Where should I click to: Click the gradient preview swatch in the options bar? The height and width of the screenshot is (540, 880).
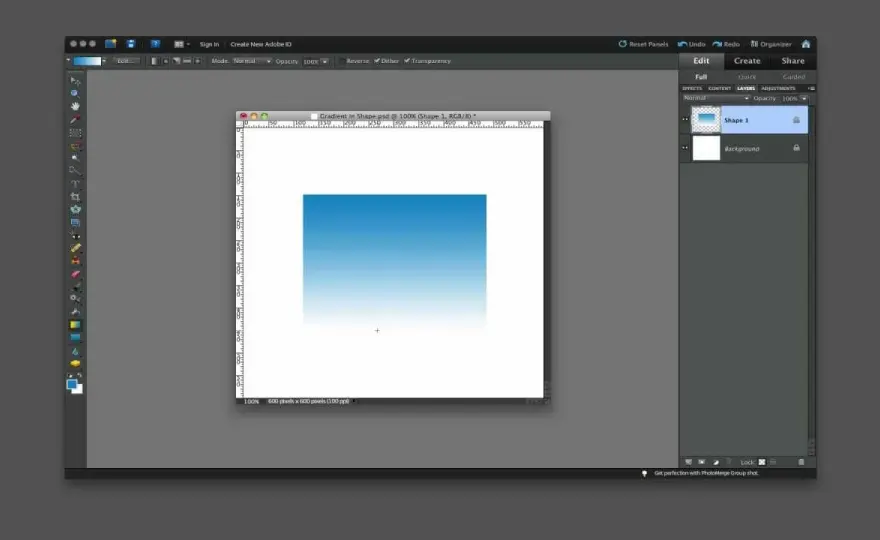[x=87, y=61]
